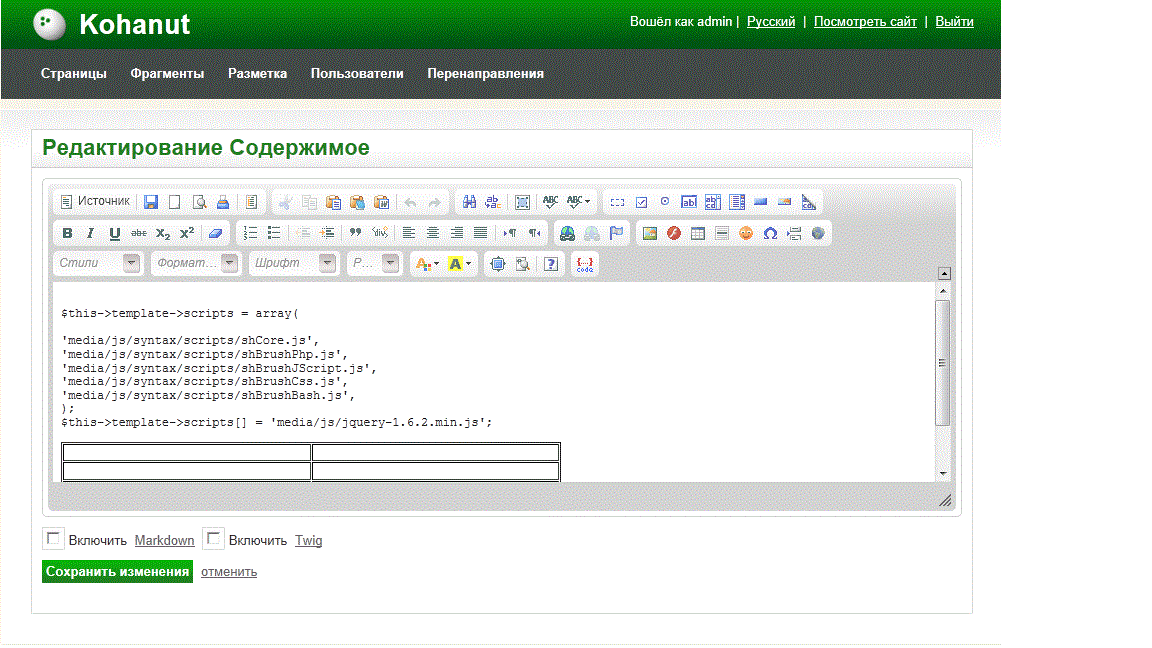Enable the Twig checkbox

213,539
